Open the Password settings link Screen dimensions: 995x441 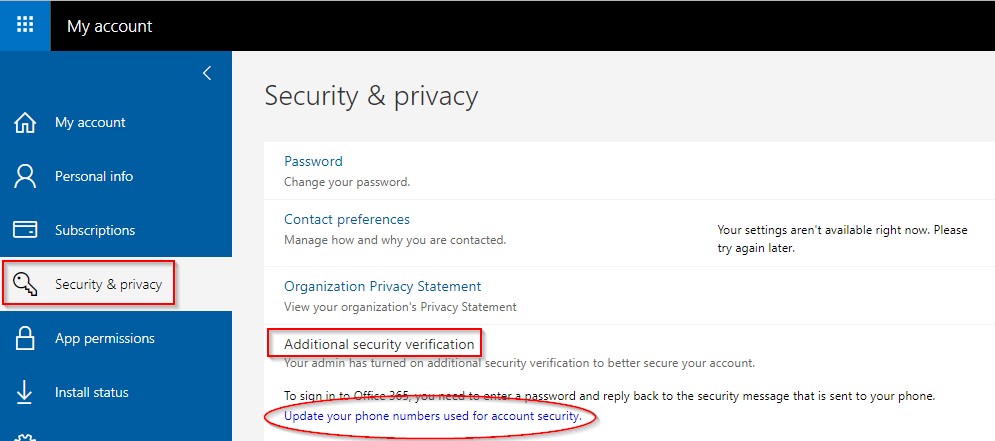click(x=313, y=161)
